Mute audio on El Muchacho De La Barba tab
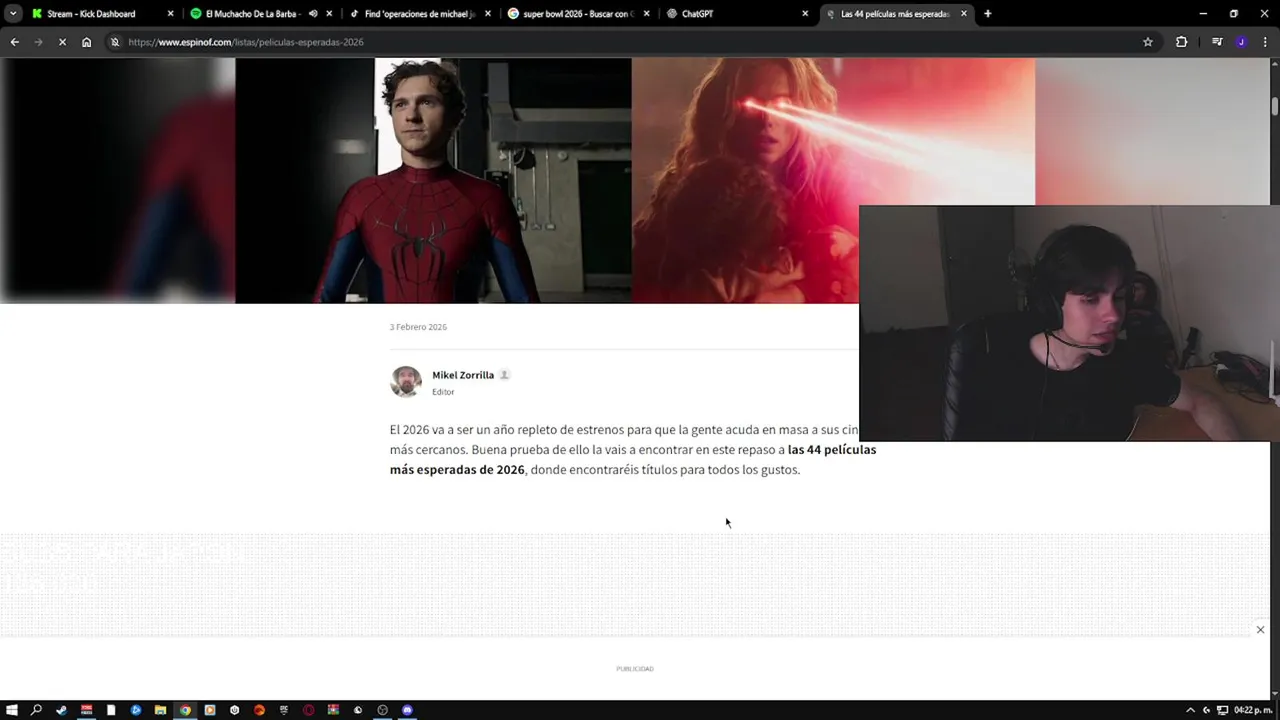This screenshot has width=1280, height=720. pos(313,14)
